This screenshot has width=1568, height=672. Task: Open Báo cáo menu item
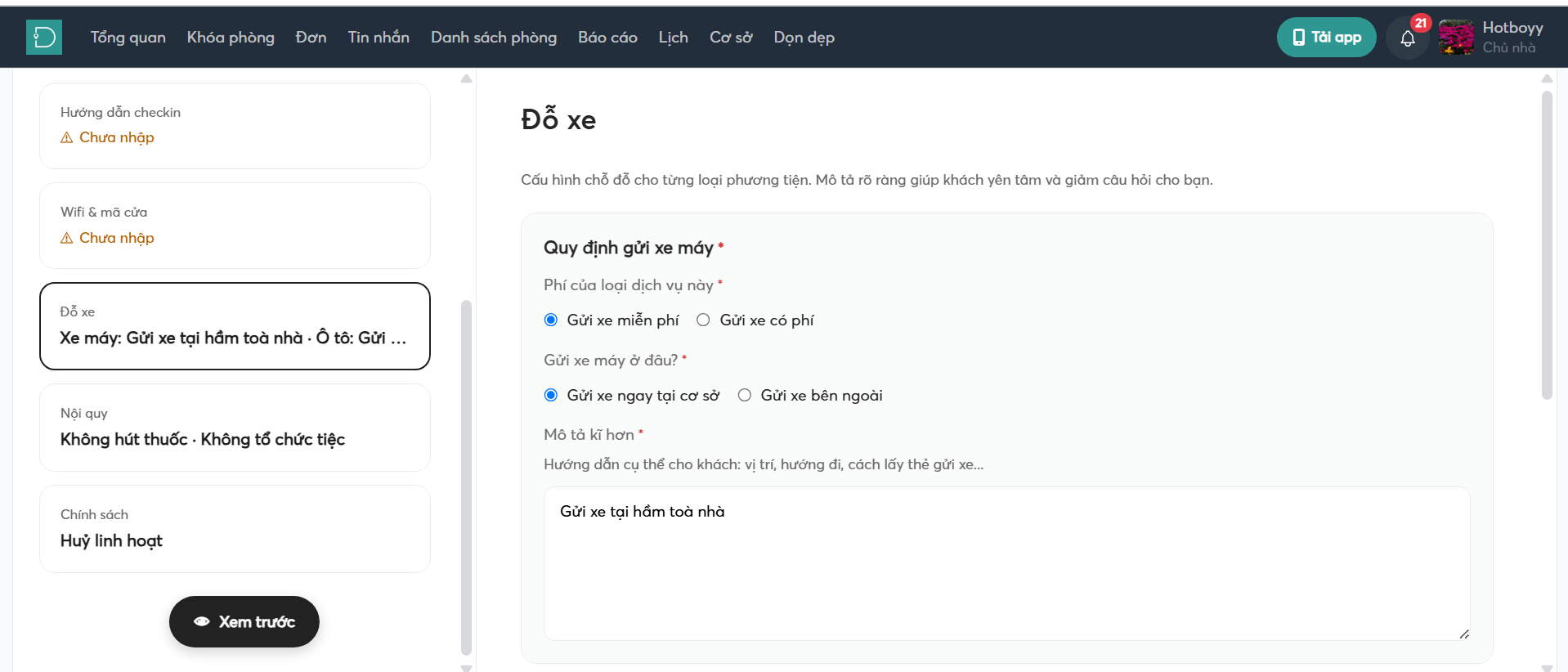[x=607, y=38]
